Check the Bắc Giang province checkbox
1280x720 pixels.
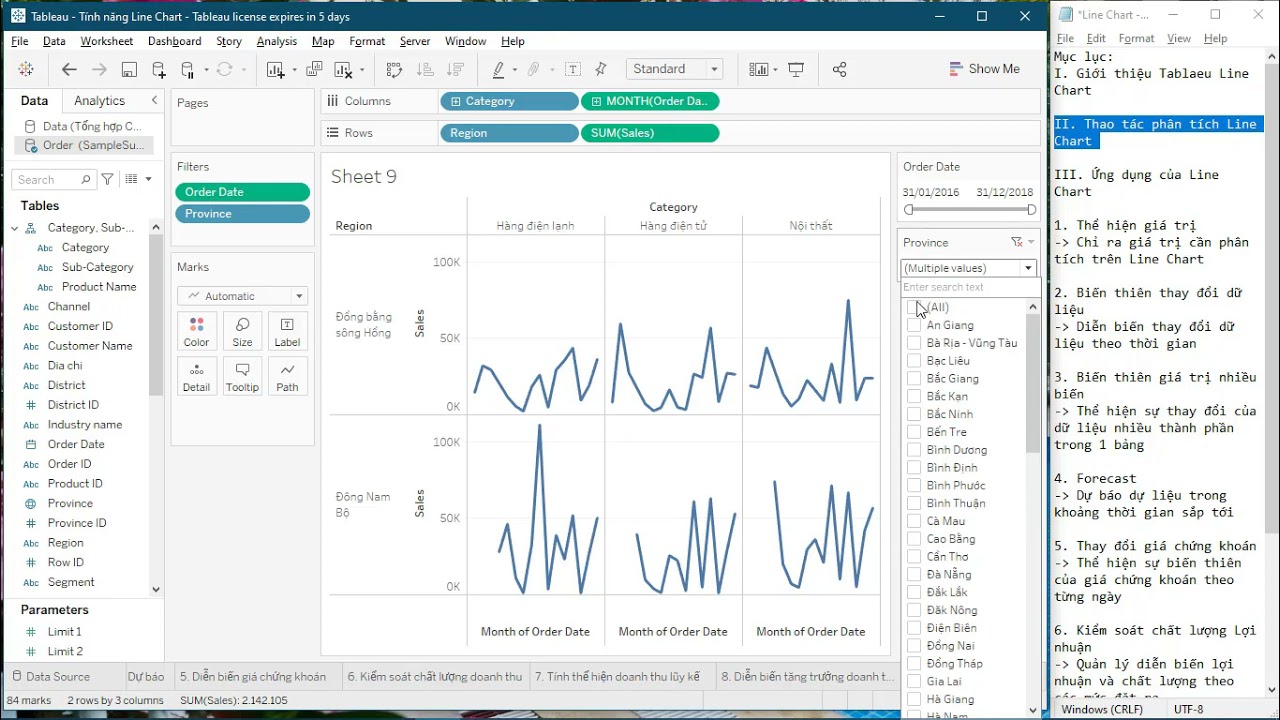point(914,379)
